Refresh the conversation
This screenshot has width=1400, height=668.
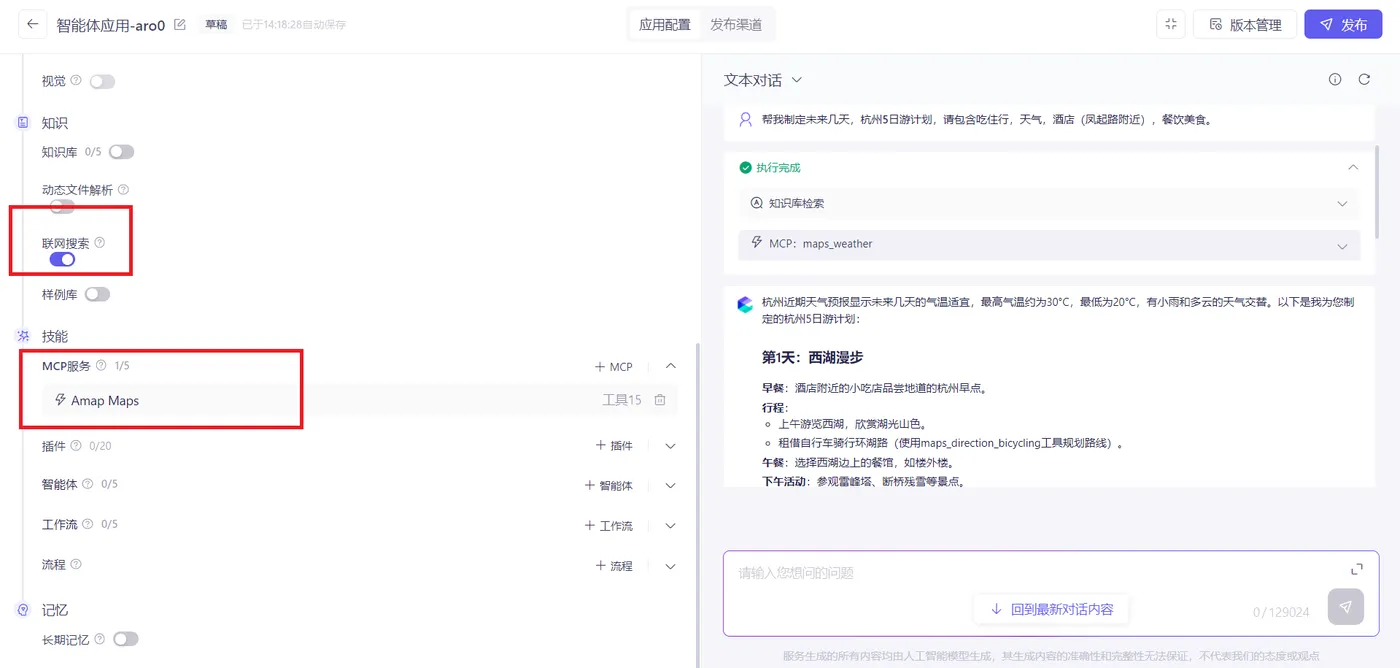(x=1364, y=79)
